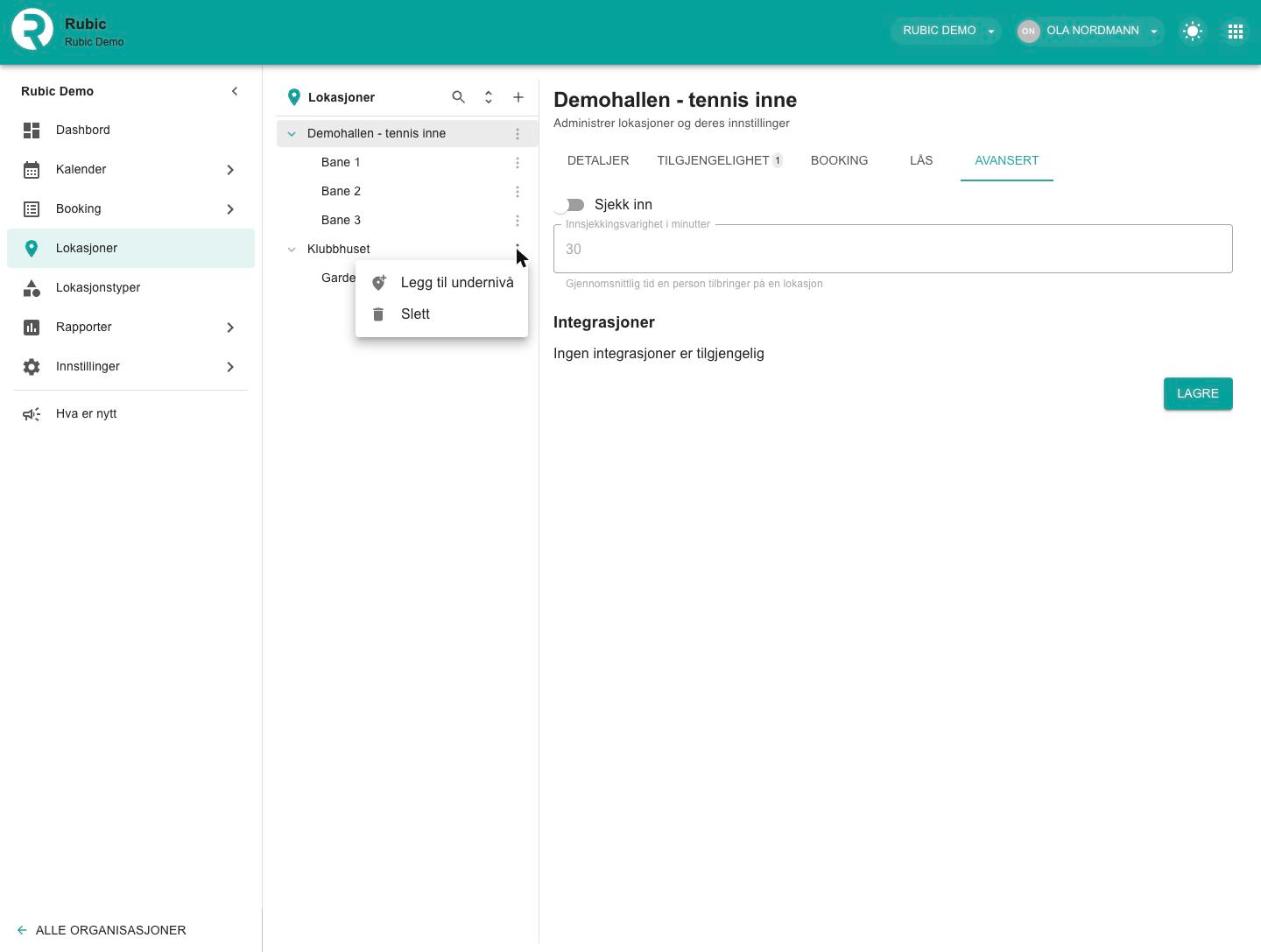Choose Legg til undernivå from context menu
1261x952 pixels.
click(441, 283)
